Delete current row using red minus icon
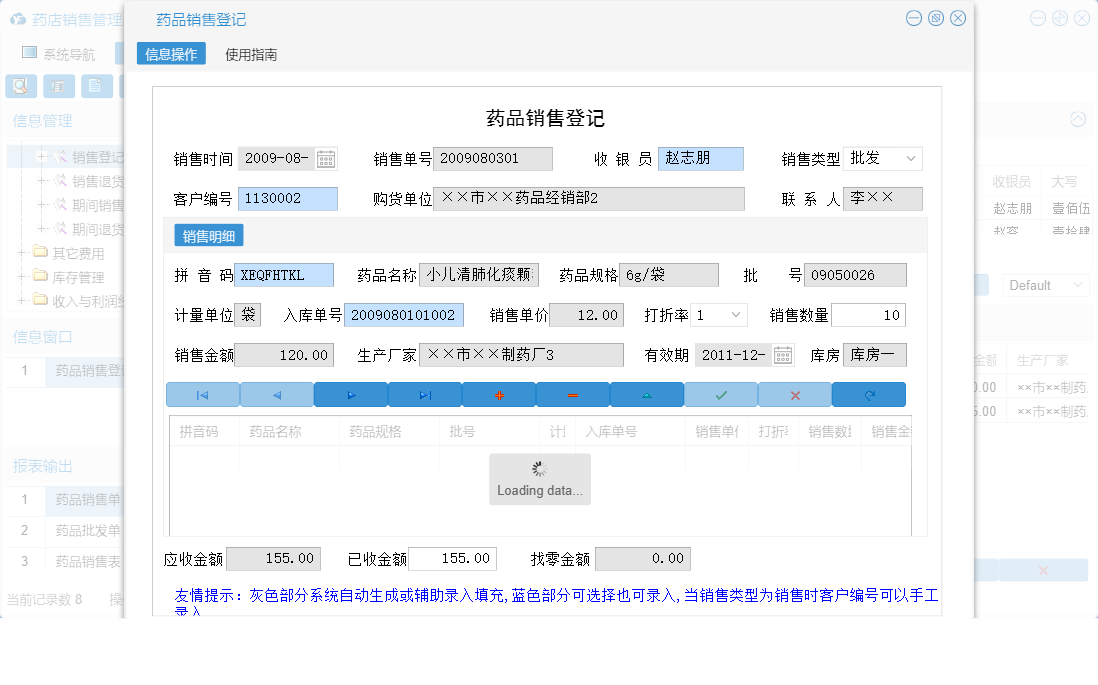This screenshot has width=1098, height=685. (572, 394)
